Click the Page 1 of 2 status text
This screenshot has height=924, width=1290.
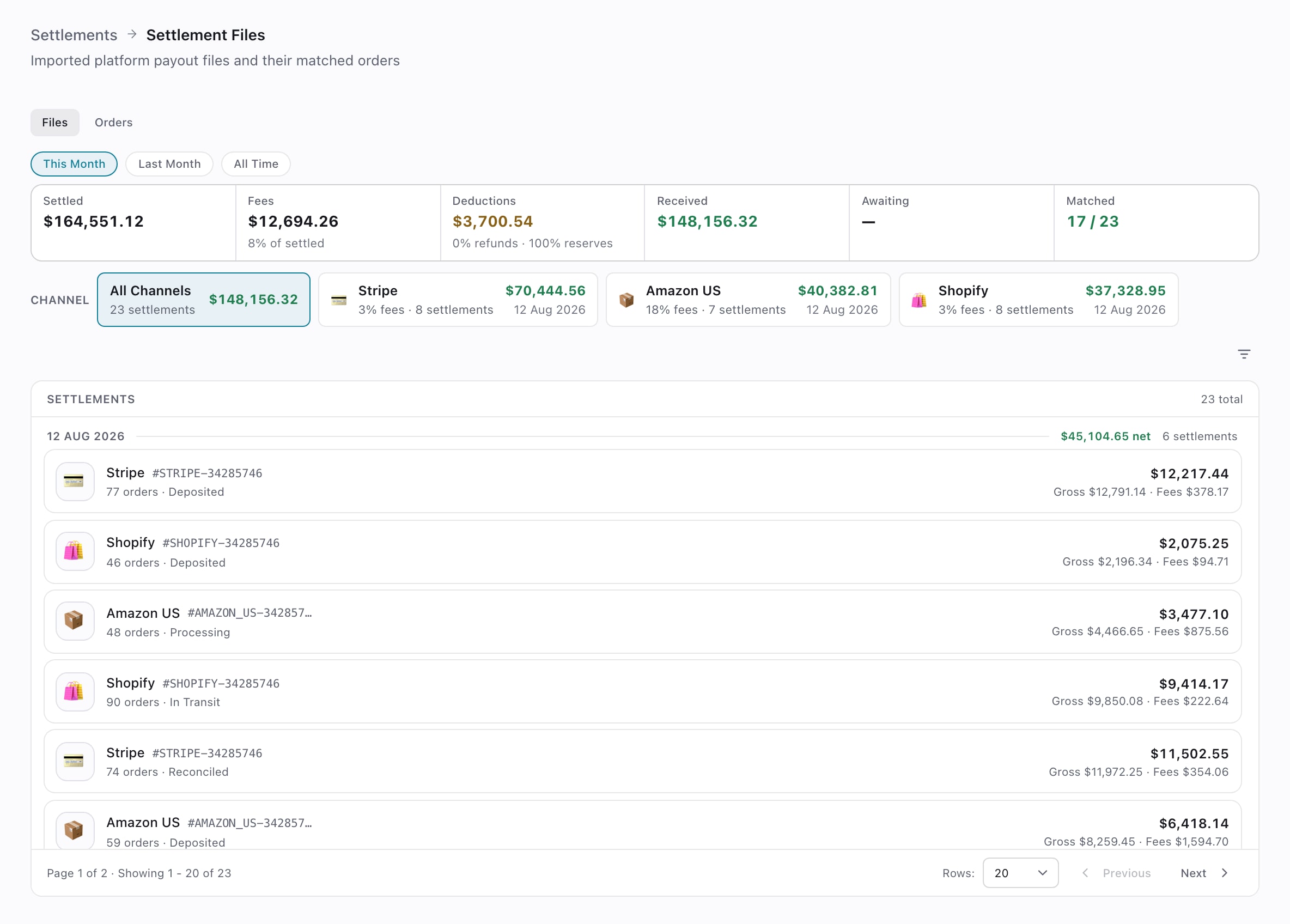pyautogui.click(x=139, y=873)
